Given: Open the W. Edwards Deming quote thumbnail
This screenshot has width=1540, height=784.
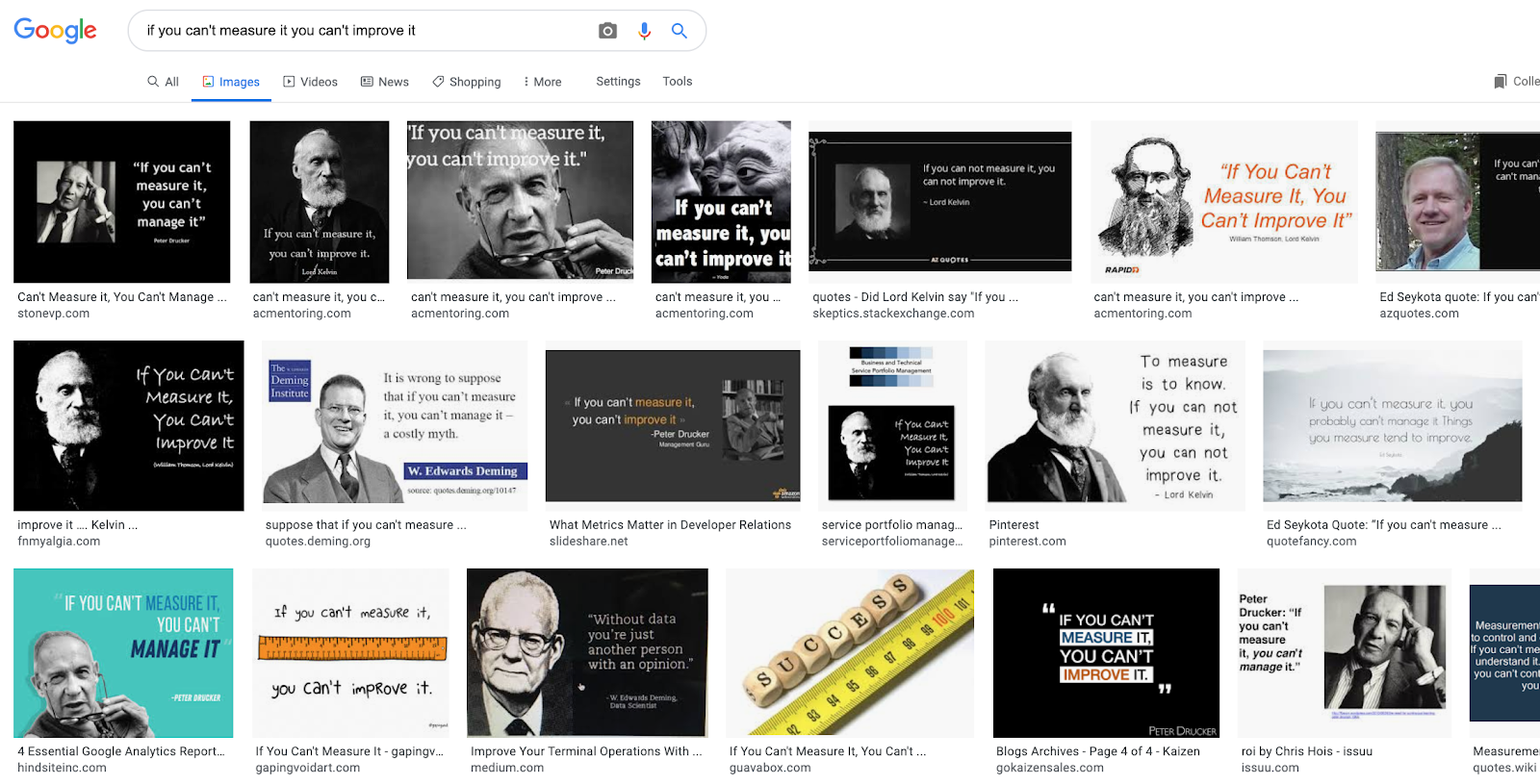Looking at the screenshot, I should click(395, 421).
